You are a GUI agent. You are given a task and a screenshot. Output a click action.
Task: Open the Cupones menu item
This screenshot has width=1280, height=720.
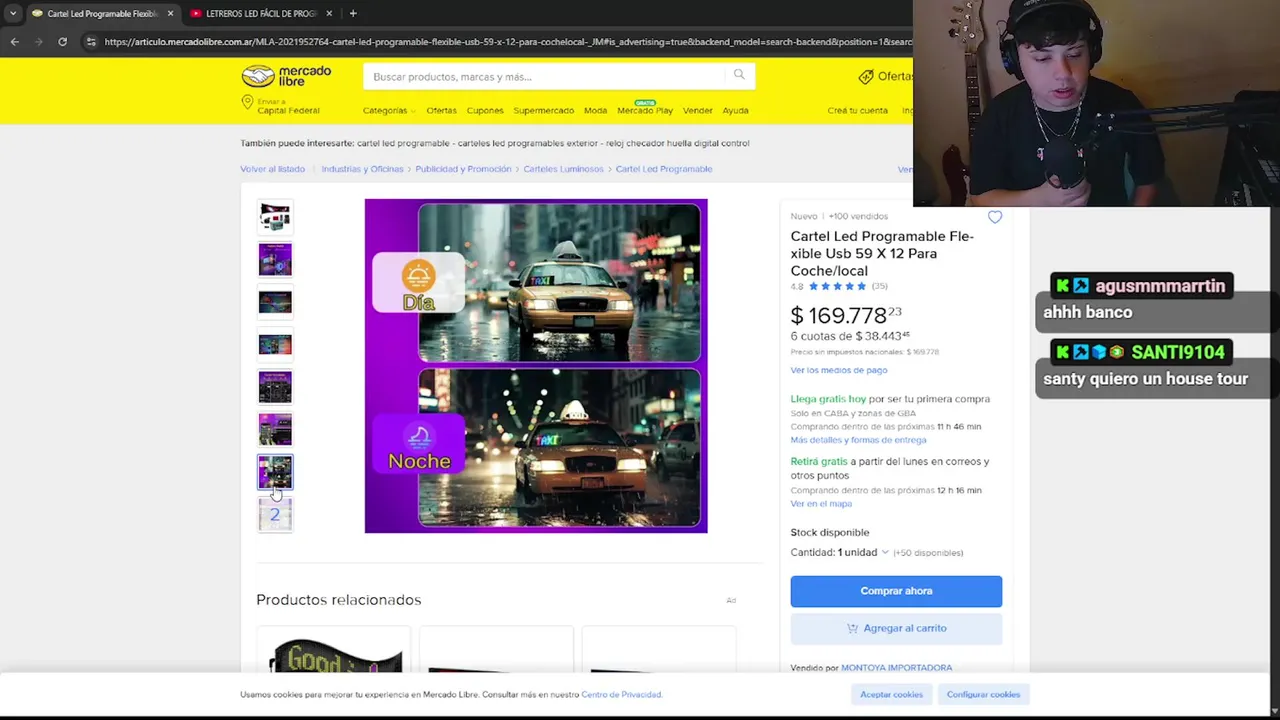[485, 110]
